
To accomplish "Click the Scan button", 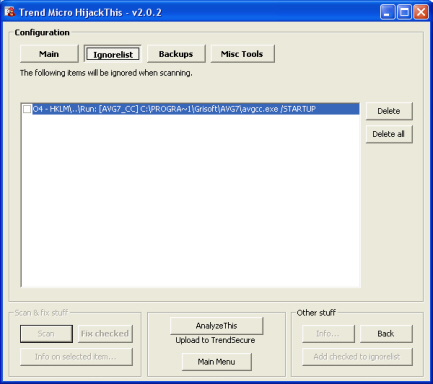I will (x=46, y=334).
